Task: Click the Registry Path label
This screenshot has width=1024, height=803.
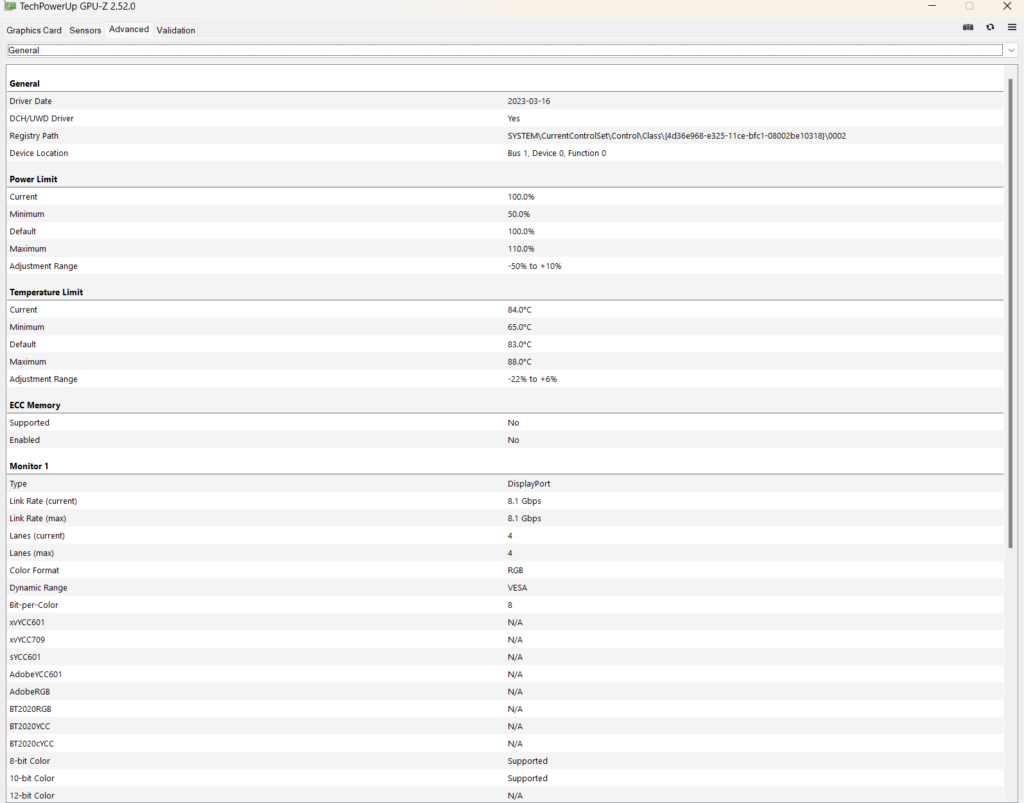Action: (x=34, y=136)
